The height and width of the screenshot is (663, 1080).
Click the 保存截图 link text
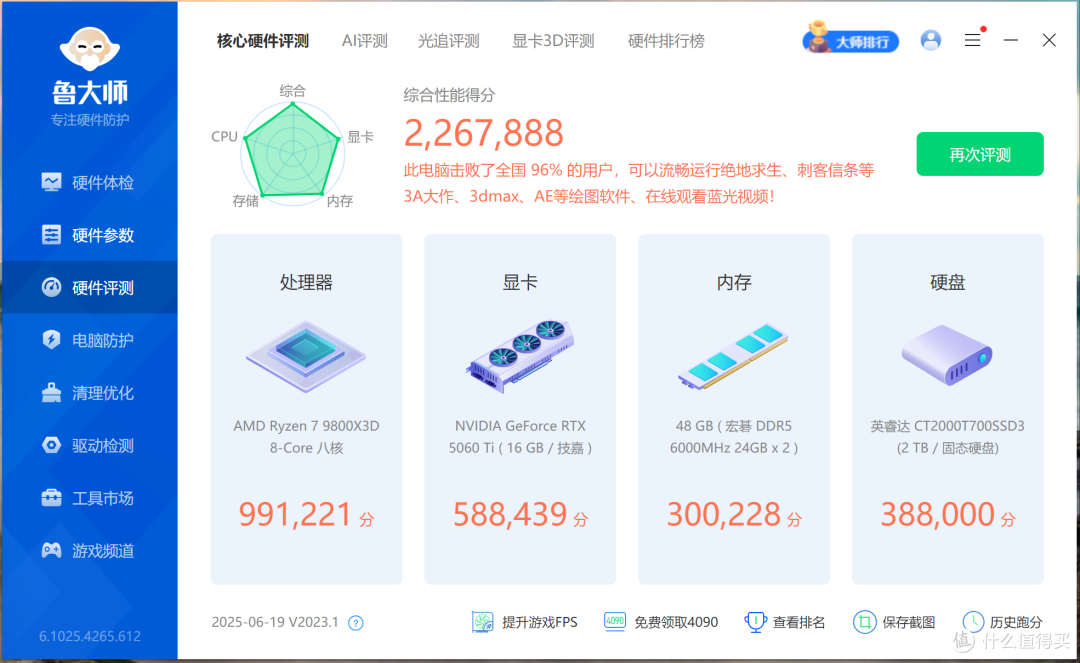click(908, 622)
